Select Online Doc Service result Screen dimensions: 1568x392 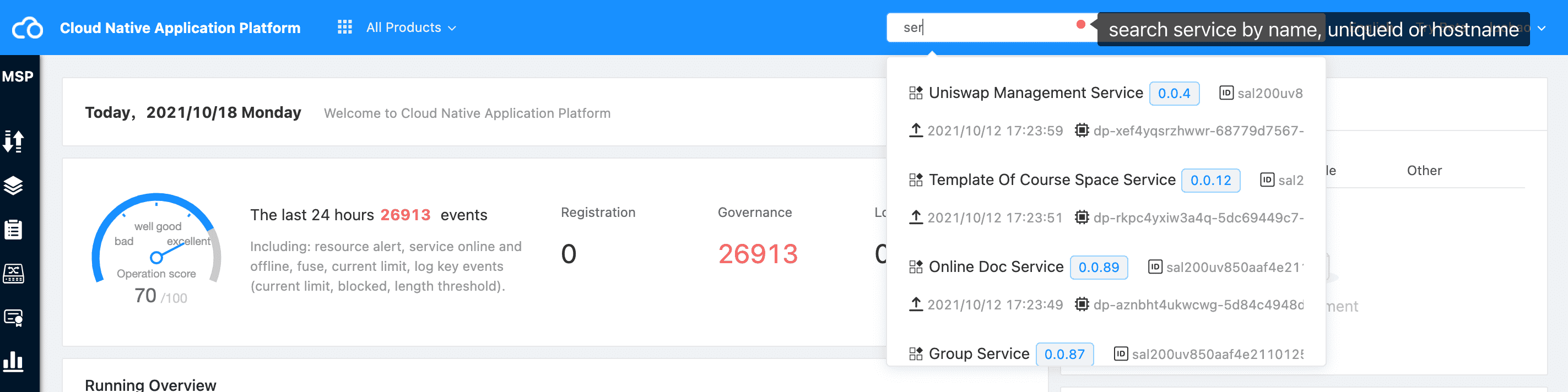996,267
